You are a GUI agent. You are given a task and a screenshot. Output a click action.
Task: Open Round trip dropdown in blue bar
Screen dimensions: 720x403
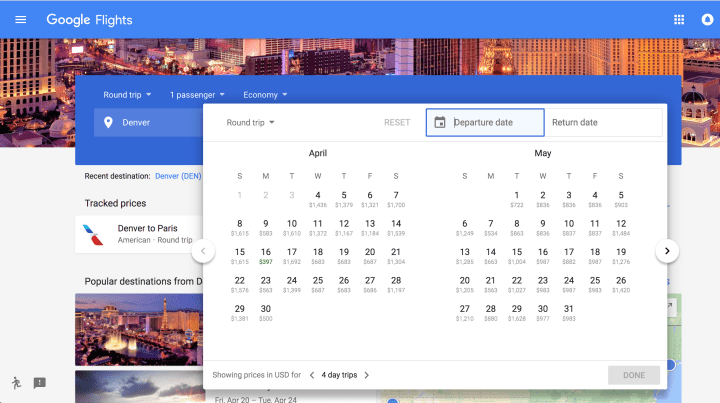pyautogui.click(x=127, y=95)
